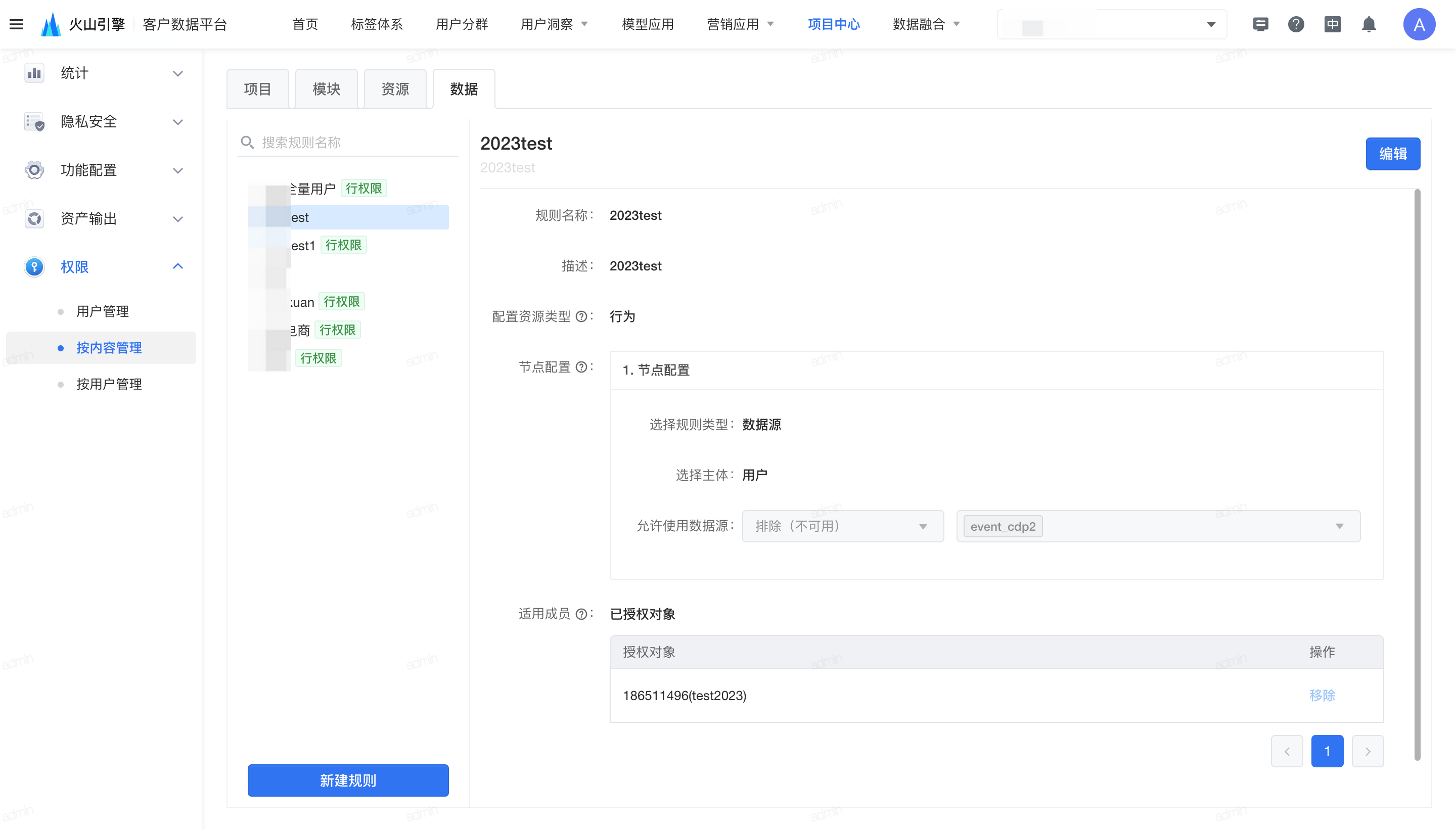Click the 编辑 button
This screenshot has height=830, width=1456.
point(1392,153)
